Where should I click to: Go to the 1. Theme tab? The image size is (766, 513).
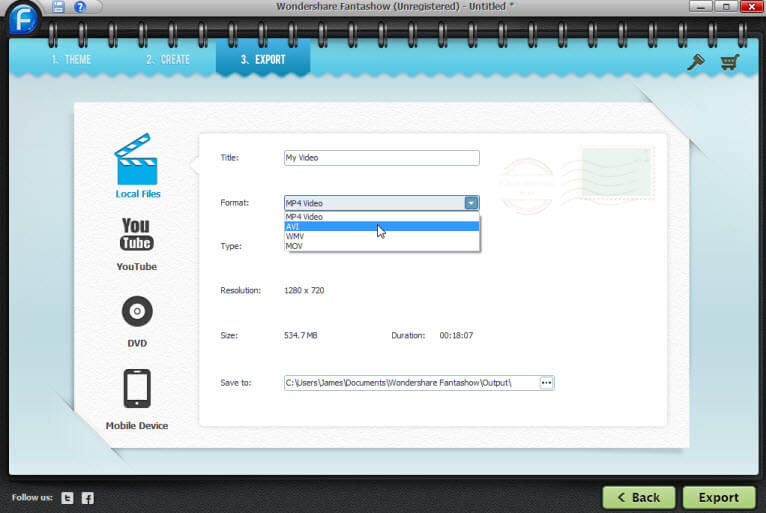pos(71,60)
